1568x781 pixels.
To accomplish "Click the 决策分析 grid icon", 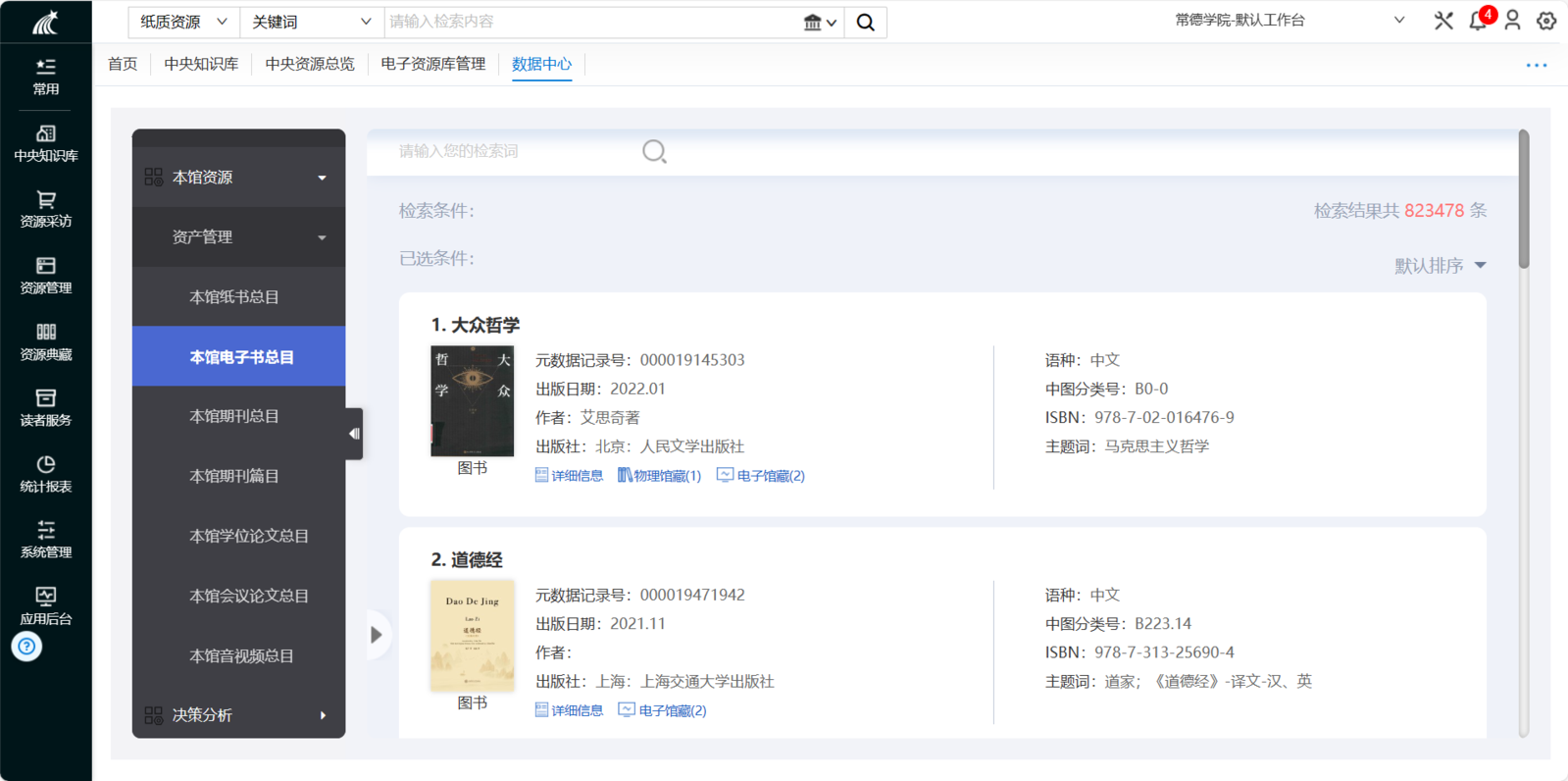I will 154,715.
